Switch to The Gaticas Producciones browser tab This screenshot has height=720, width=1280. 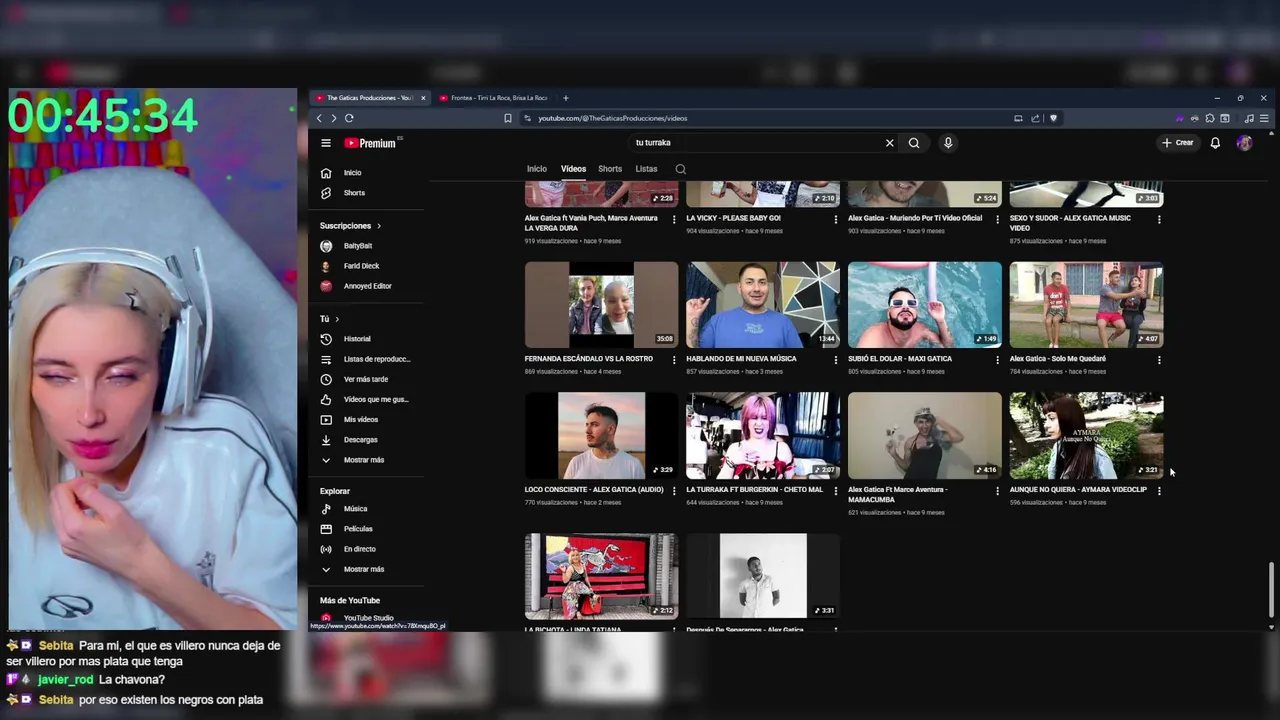(x=370, y=98)
